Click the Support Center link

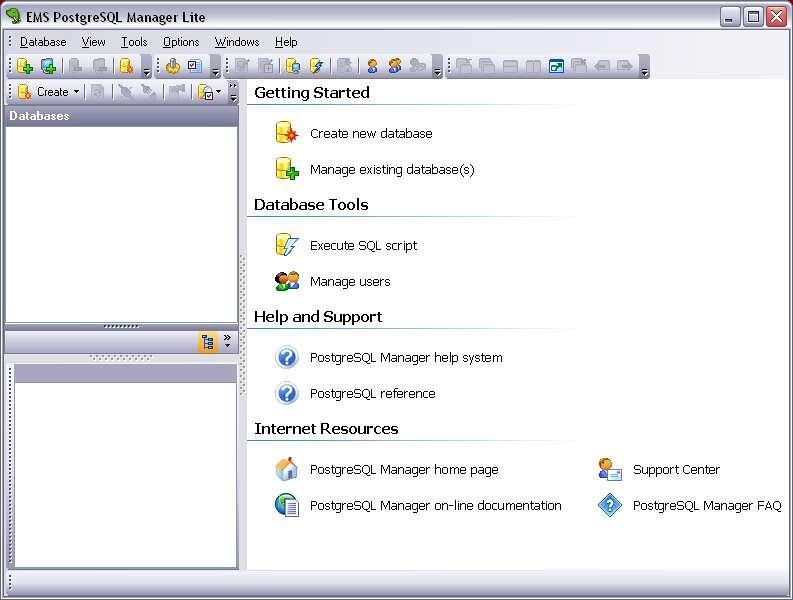pyautogui.click(x=676, y=469)
